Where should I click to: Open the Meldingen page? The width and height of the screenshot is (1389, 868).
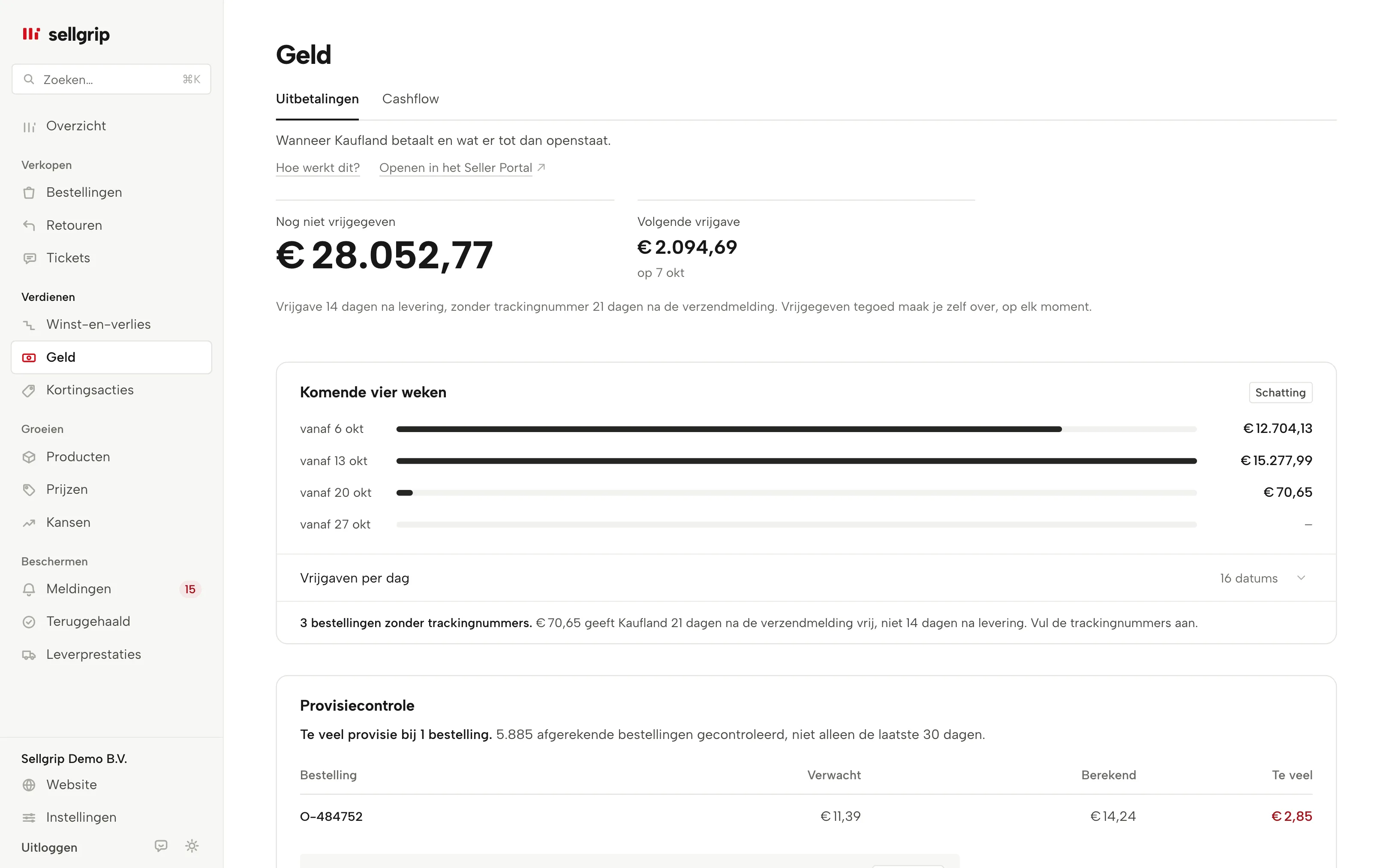pyautogui.click(x=111, y=589)
